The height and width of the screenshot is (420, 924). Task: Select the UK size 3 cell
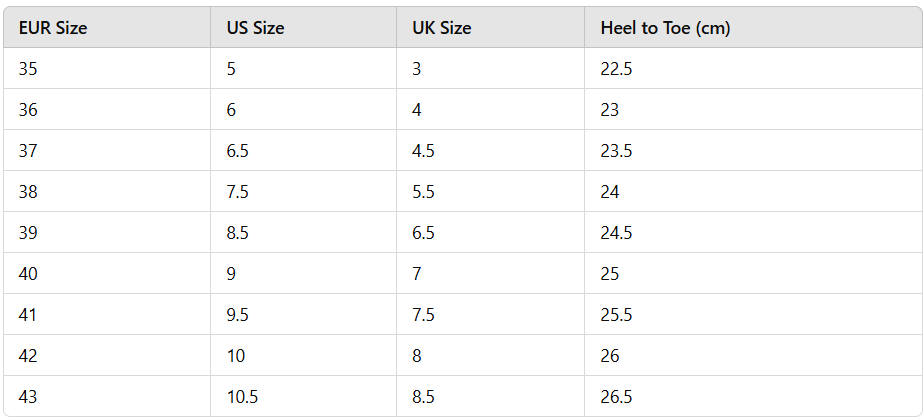click(417, 69)
